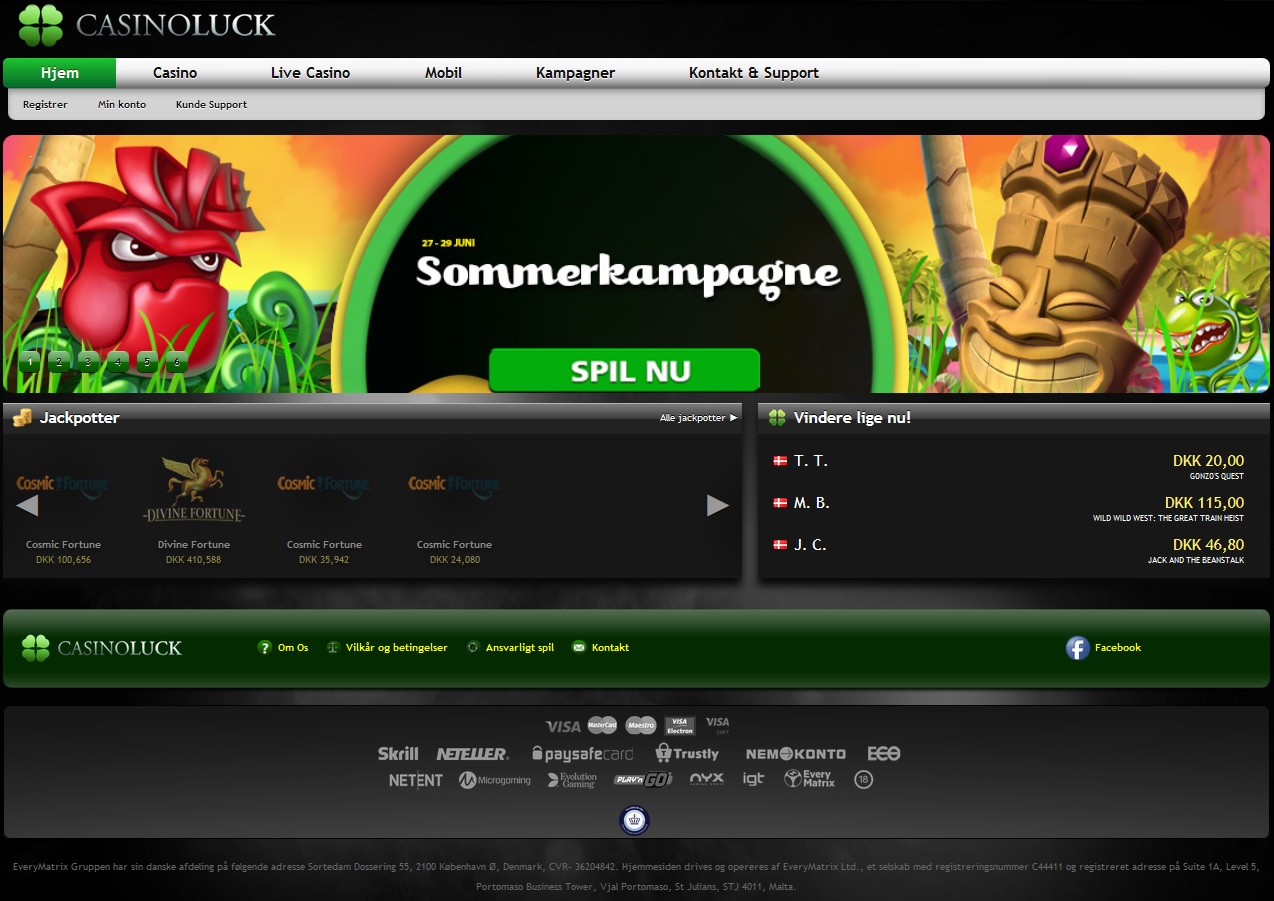Click the Visa Debit logo

tap(717, 725)
